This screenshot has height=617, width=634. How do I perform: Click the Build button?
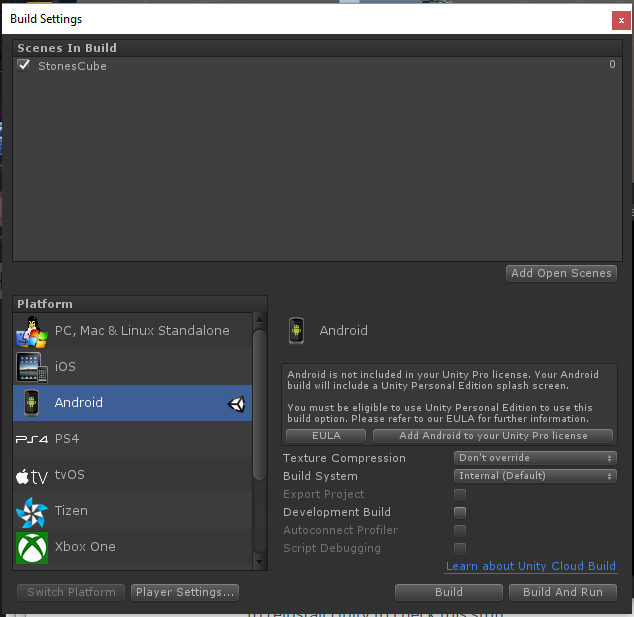(x=449, y=592)
